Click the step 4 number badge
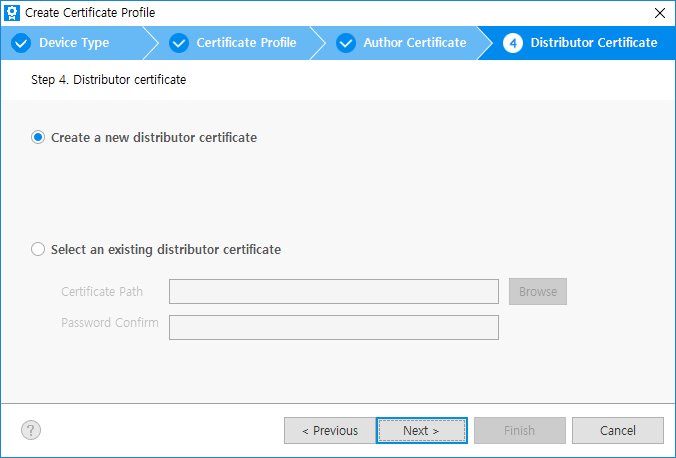Image resolution: width=676 pixels, height=458 pixels. [x=513, y=43]
